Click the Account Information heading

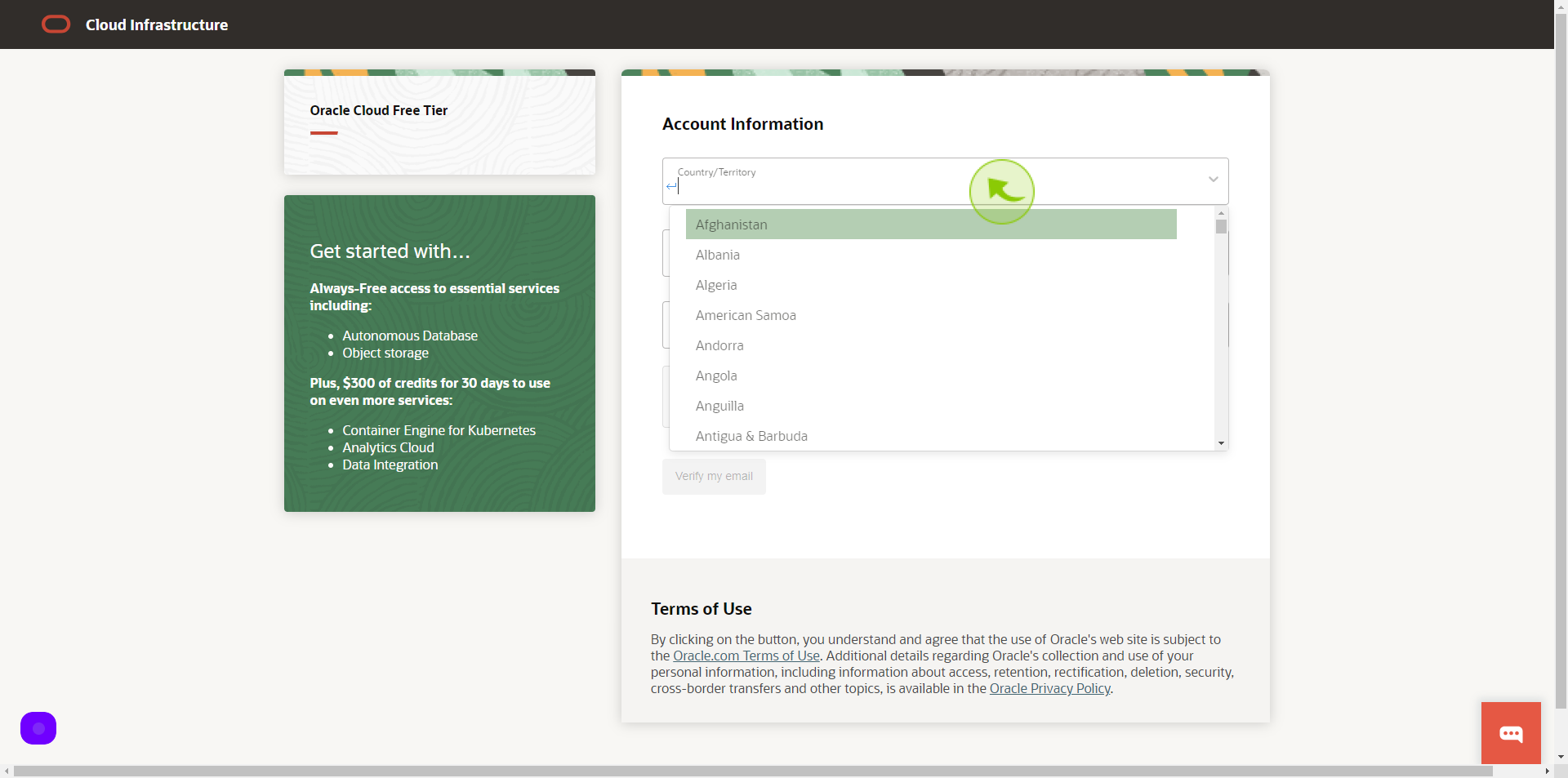742,124
